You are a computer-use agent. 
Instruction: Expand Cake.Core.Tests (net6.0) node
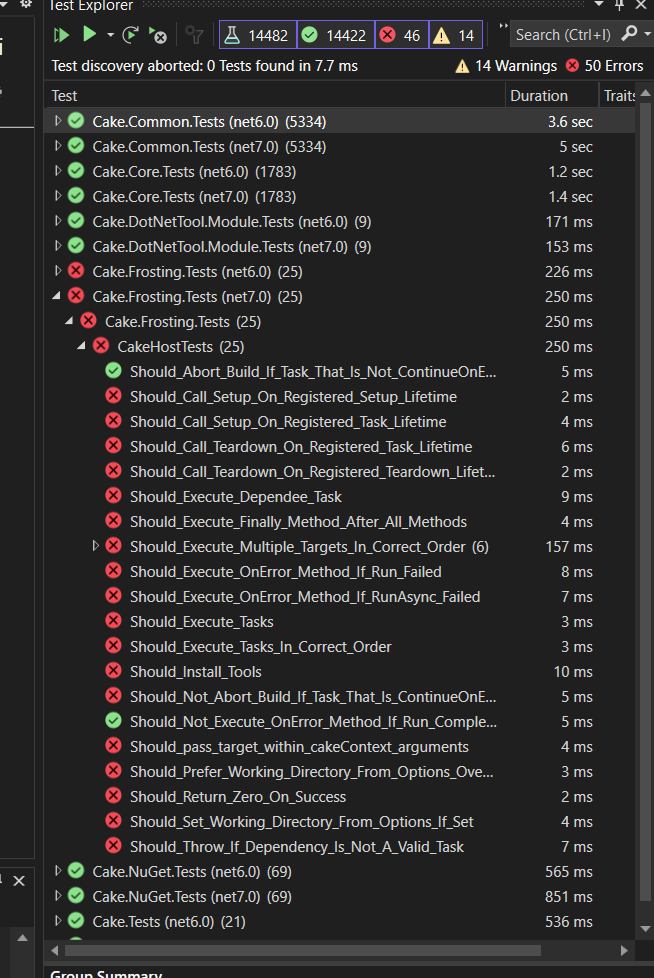click(57, 171)
